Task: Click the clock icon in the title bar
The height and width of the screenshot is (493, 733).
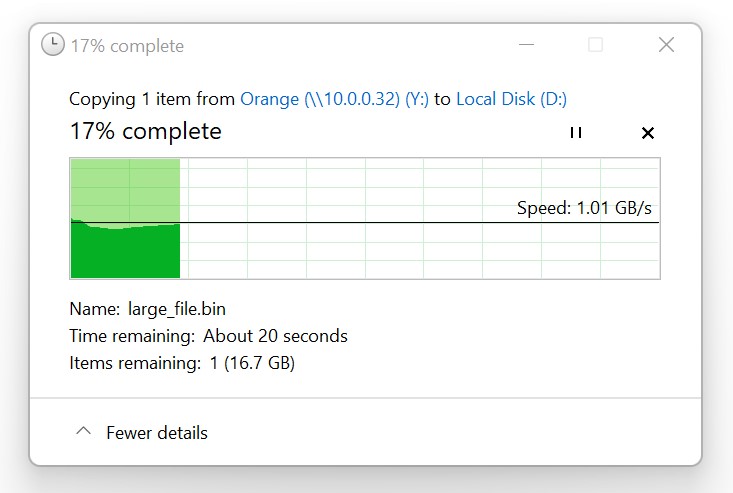Action: (53, 44)
